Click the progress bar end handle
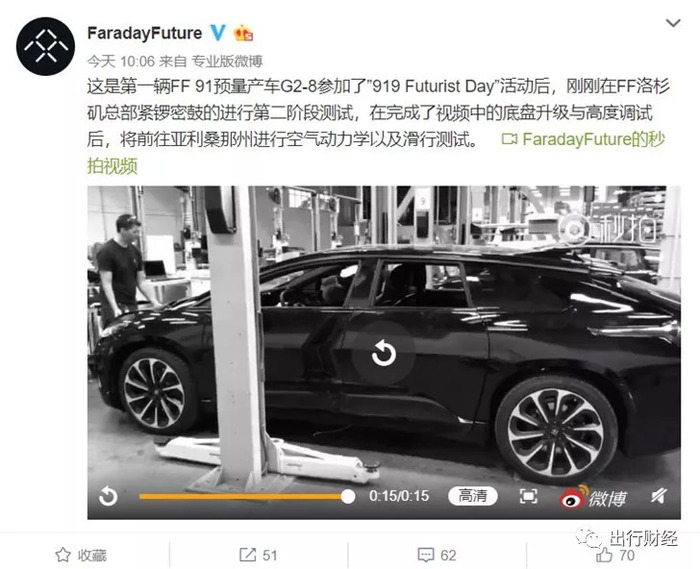This screenshot has width=700, height=569. [347, 496]
